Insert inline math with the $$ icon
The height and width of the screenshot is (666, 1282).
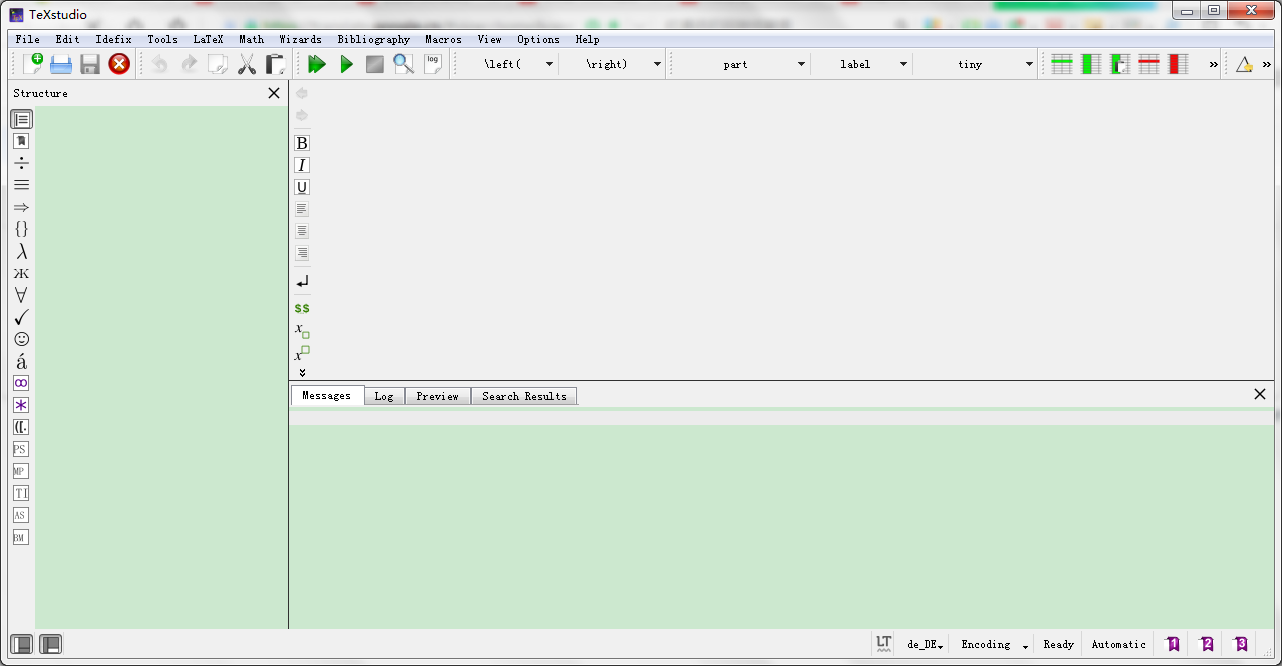click(302, 308)
